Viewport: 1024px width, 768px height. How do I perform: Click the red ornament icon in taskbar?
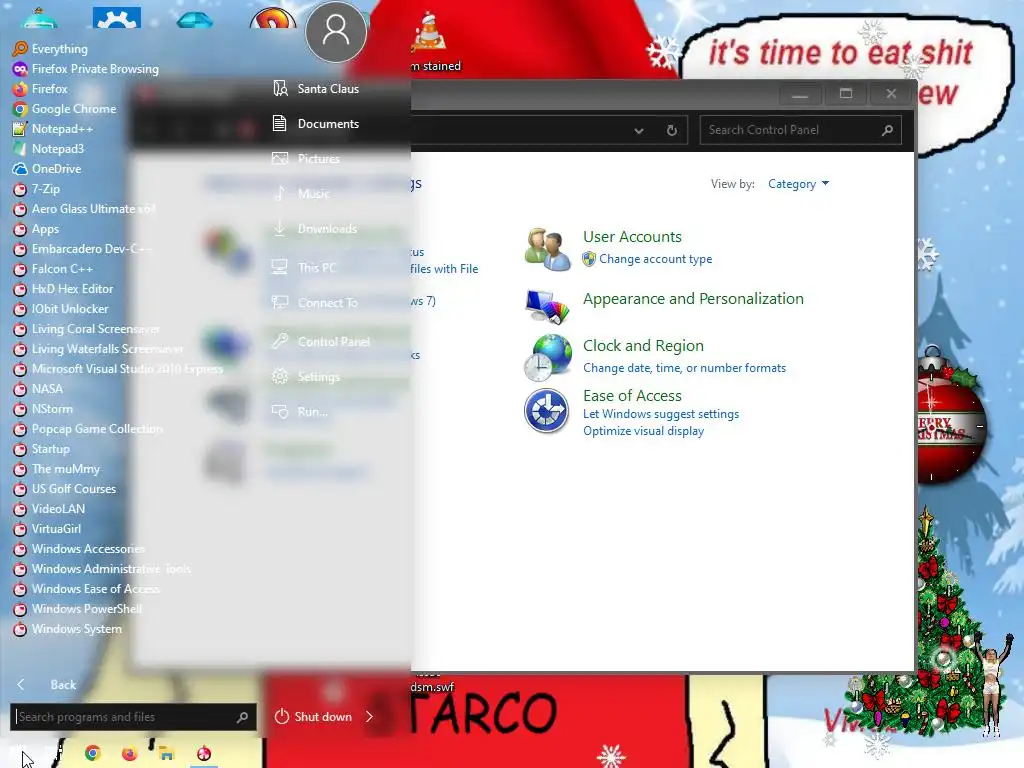coord(204,753)
